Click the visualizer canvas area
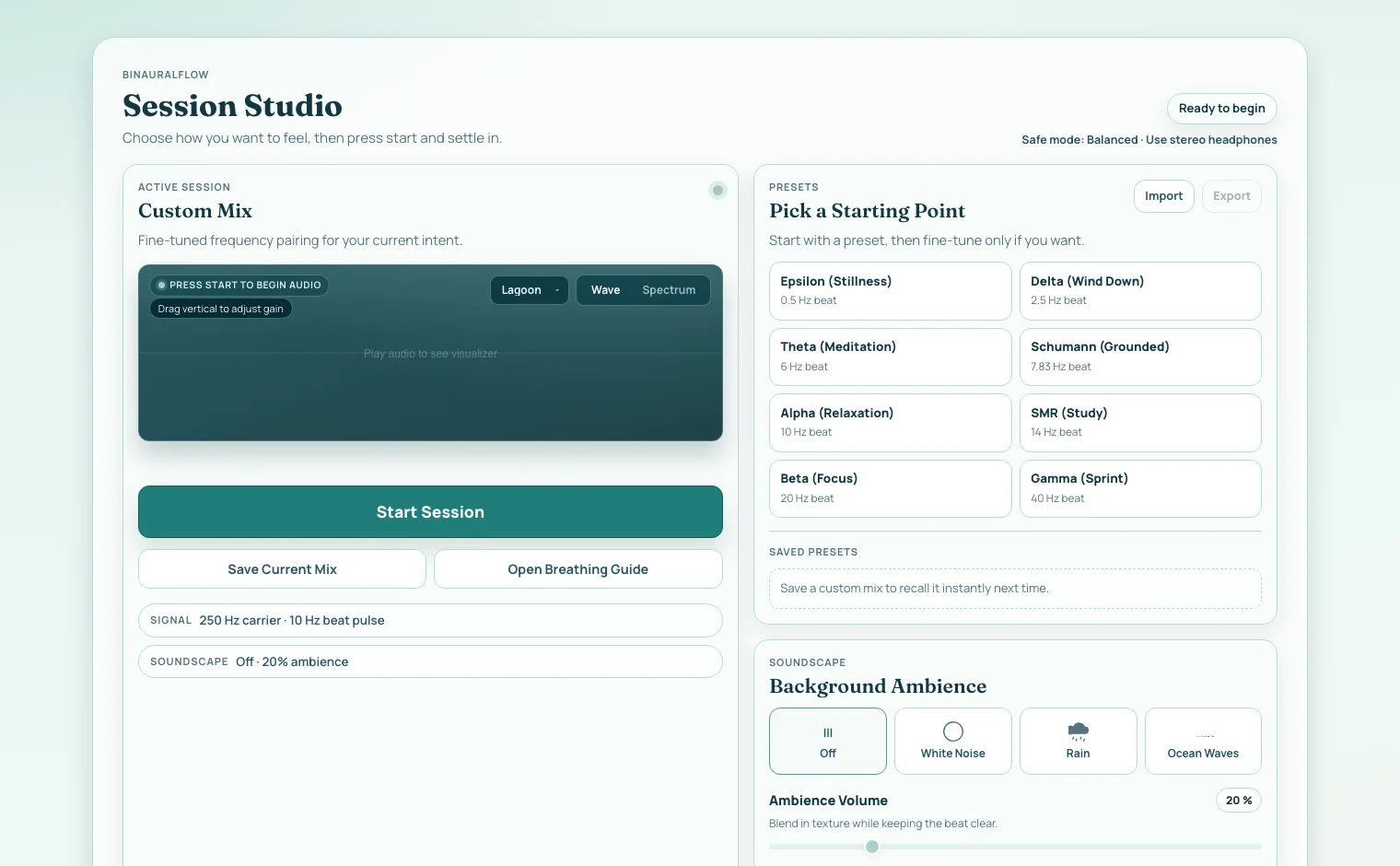This screenshot has height=866, width=1400. click(430, 387)
